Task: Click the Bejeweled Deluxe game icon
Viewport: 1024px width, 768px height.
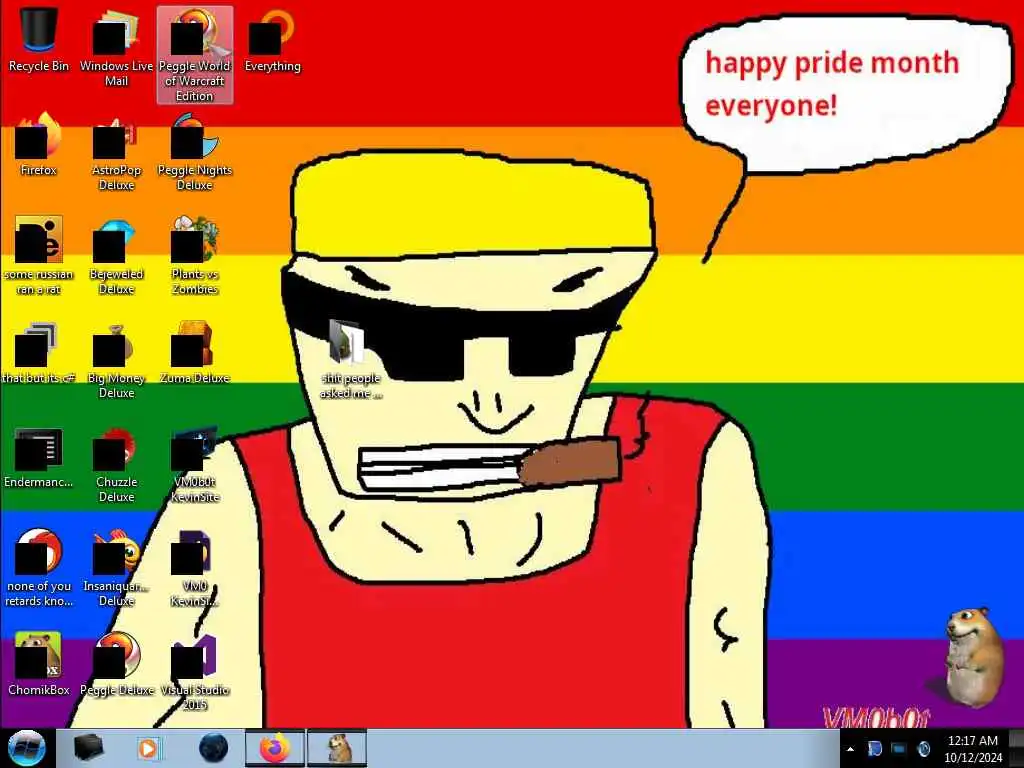Action: point(116,256)
